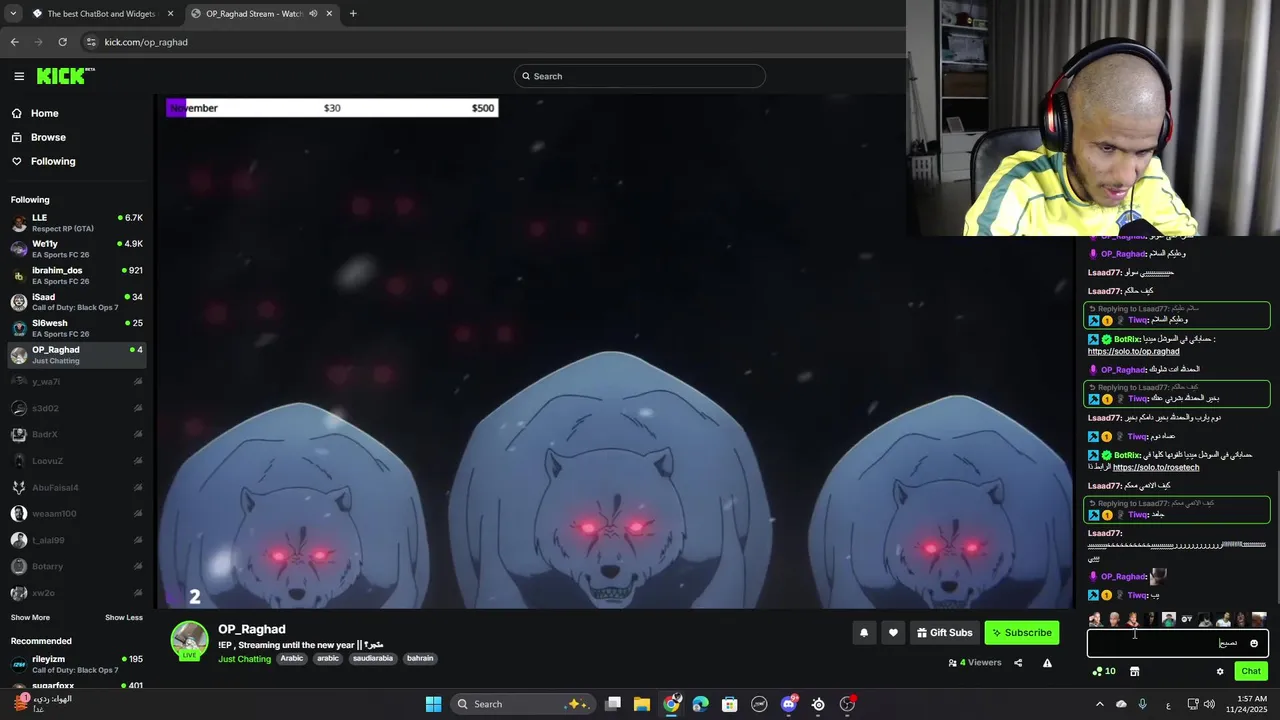Click the KICK logo
This screenshot has width=1280, height=720.
coord(65,76)
